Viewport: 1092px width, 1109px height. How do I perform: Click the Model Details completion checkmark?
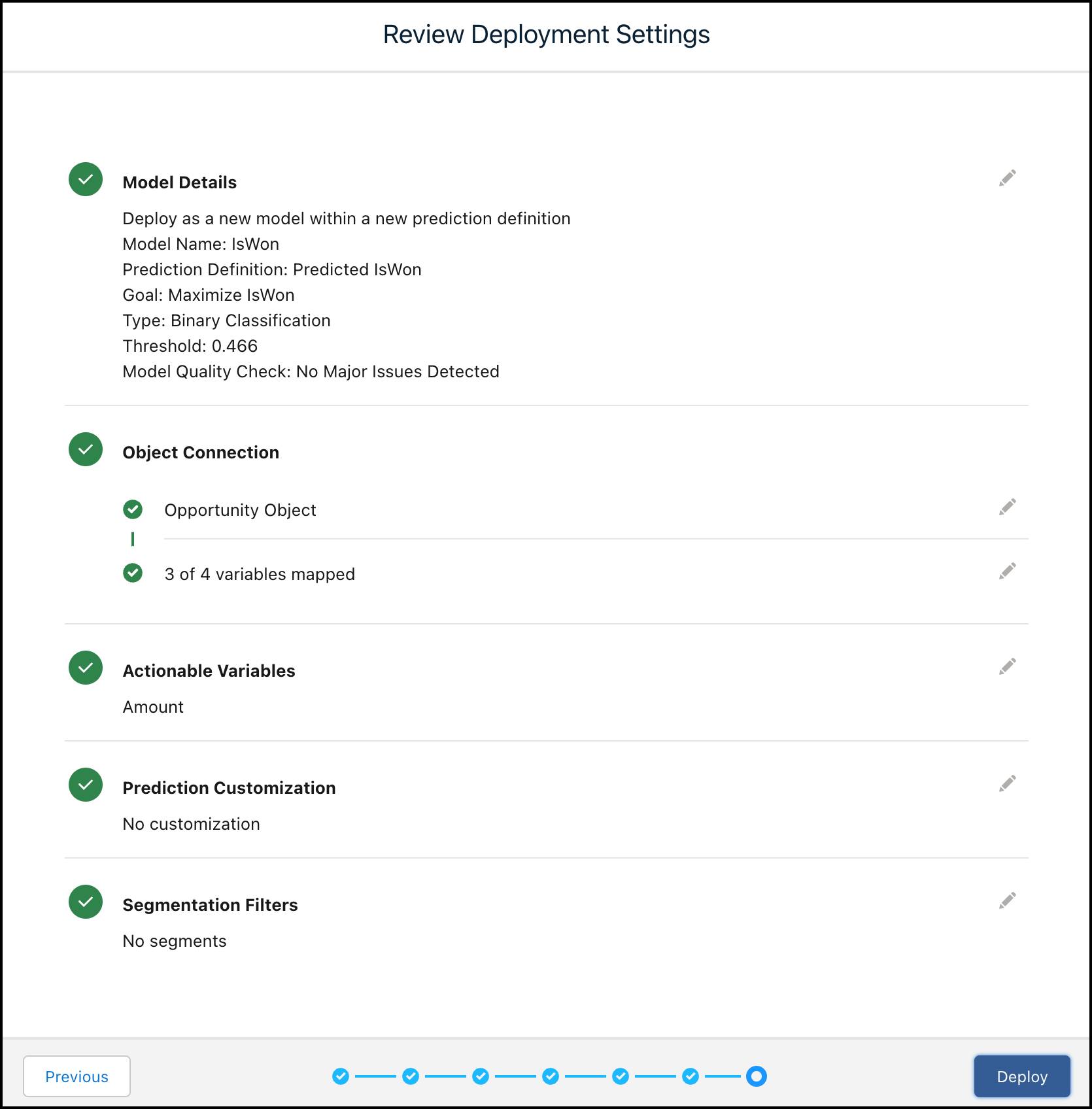click(85, 179)
